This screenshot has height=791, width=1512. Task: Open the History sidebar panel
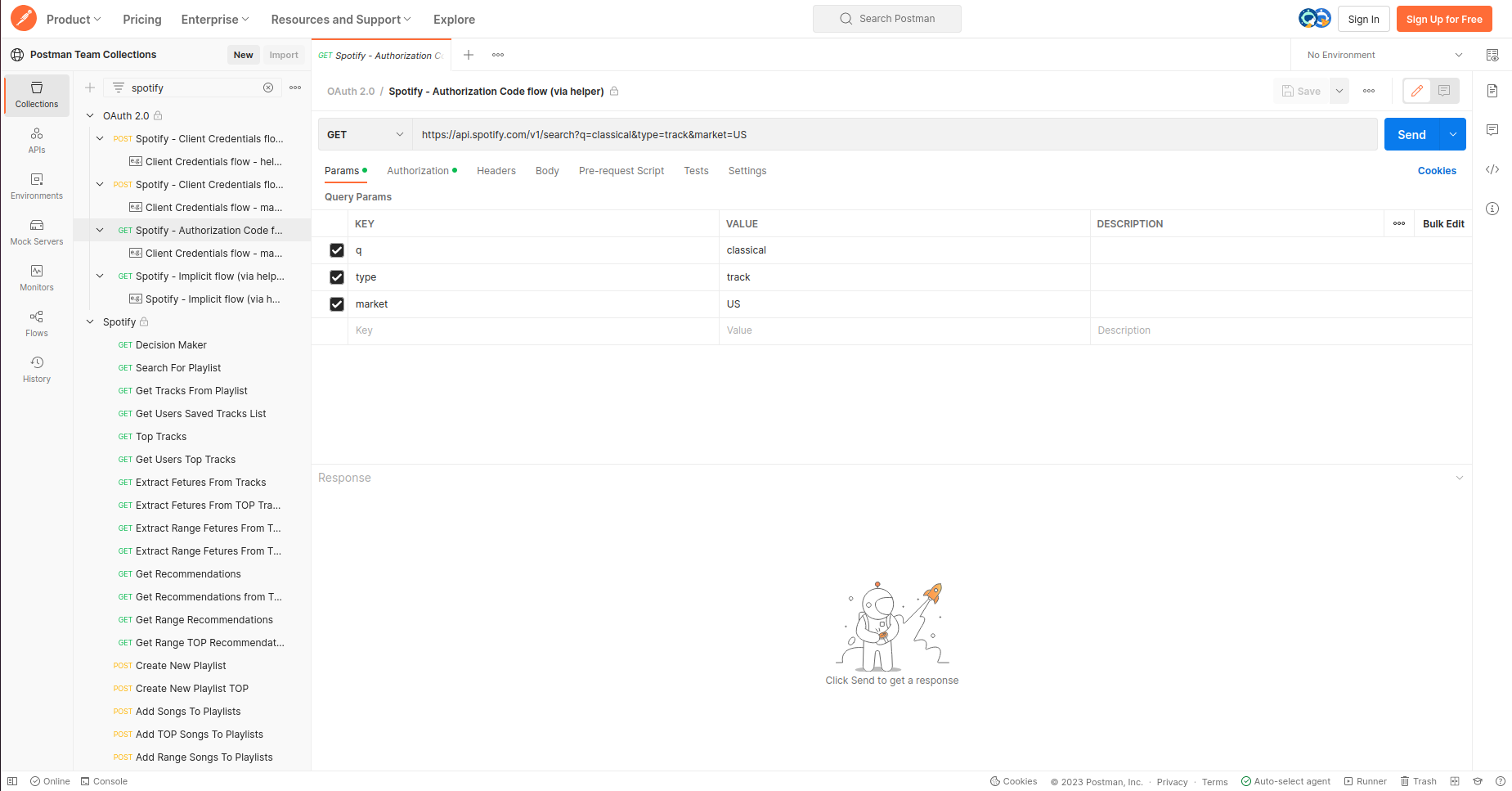tap(36, 369)
